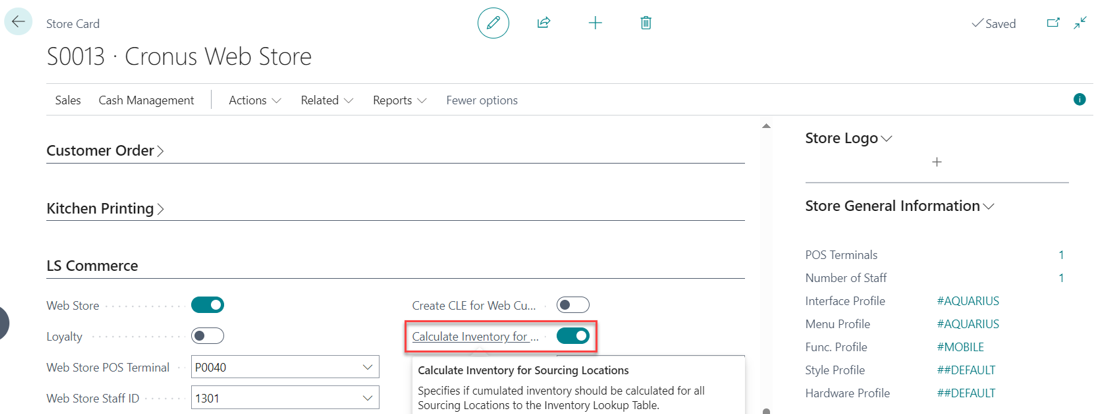
Task: Expand the Kitchen Printing section
Action: [x=105, y=209]
